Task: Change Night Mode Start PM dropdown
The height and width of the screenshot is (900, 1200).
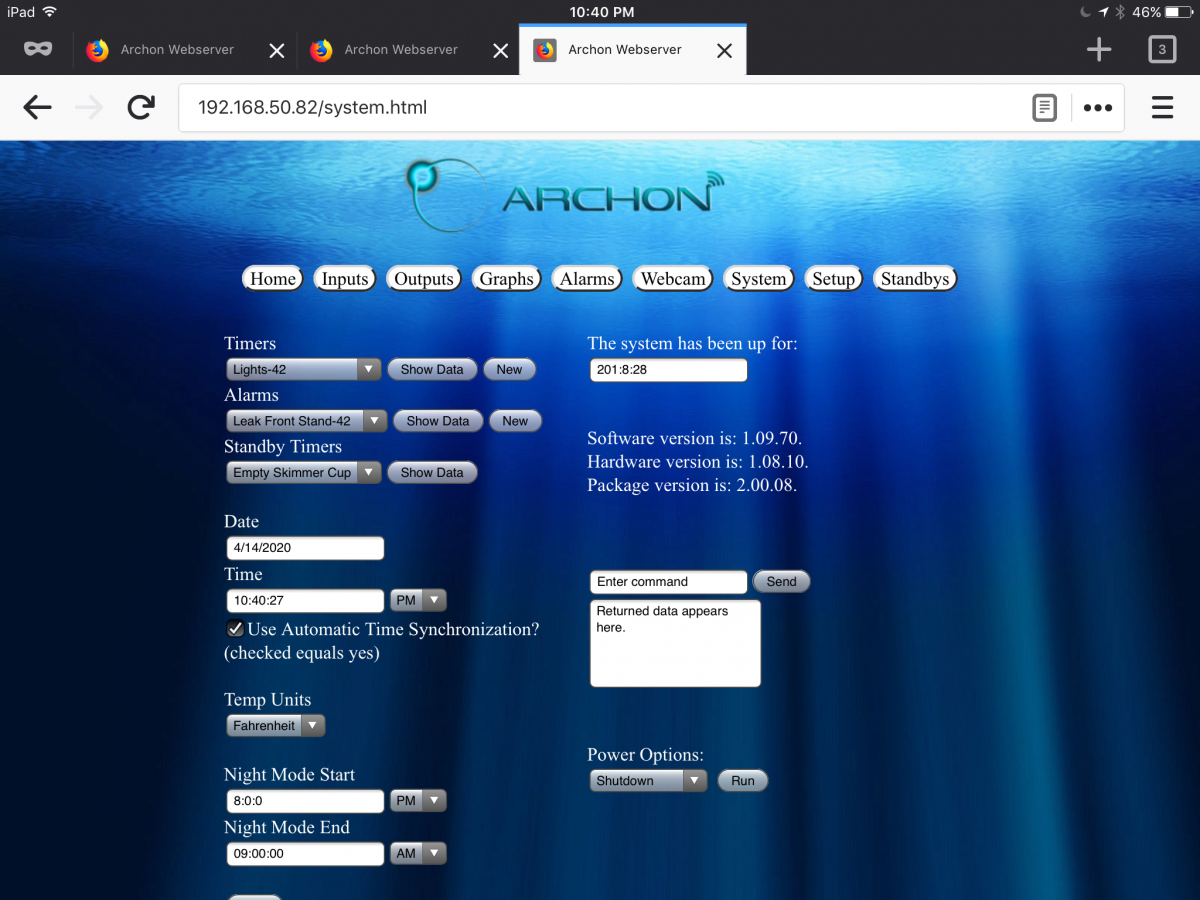Action: [x=418, y=800]
